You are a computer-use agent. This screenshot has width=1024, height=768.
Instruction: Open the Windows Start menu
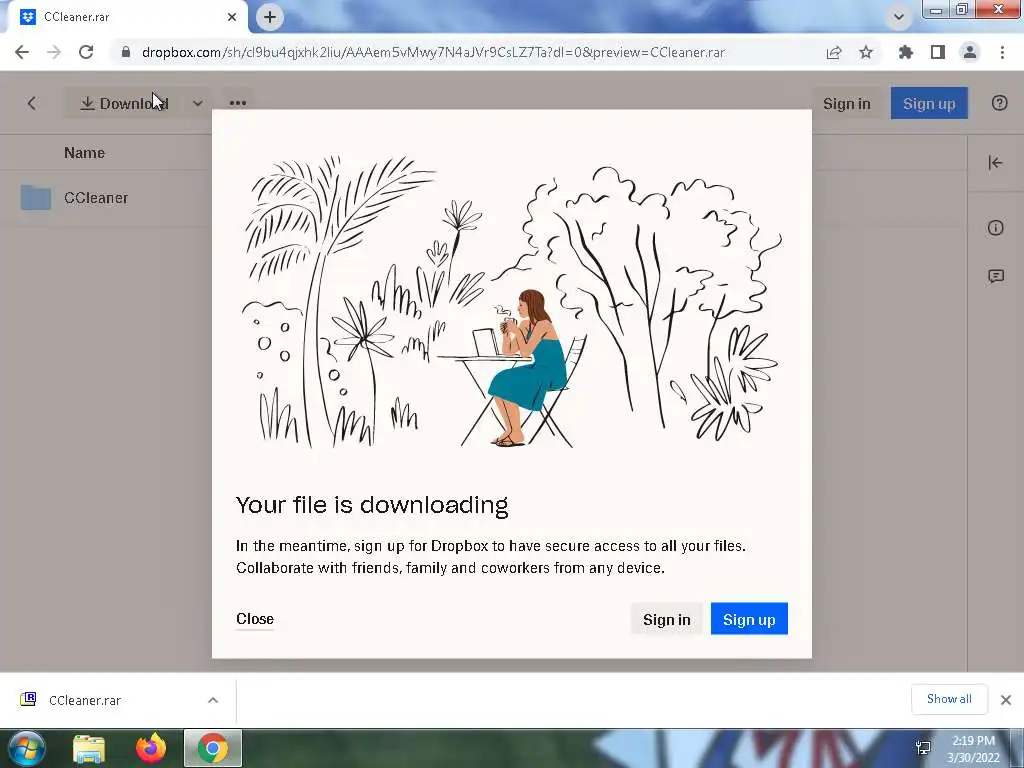pos(26,748)
